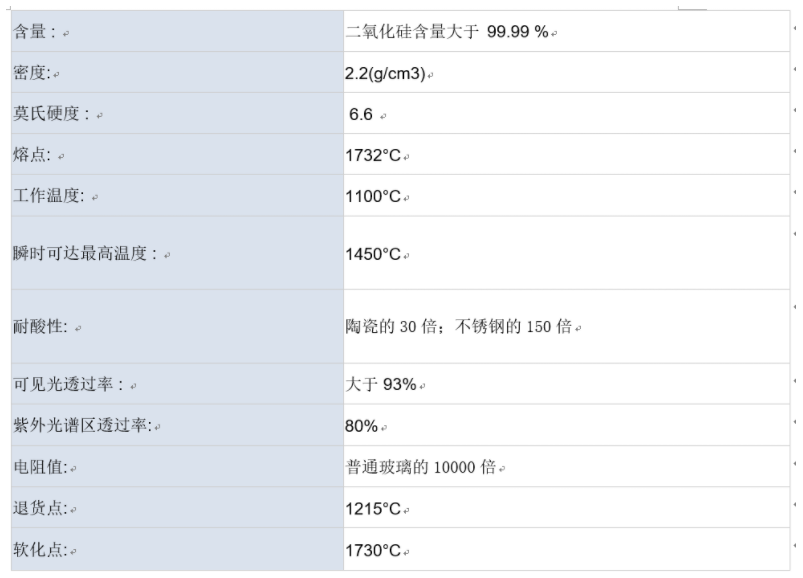This screenshot has width=803, height=578.
Task: Click the 瞬时可达最高温度 label cell
Action: coord(85,254)
